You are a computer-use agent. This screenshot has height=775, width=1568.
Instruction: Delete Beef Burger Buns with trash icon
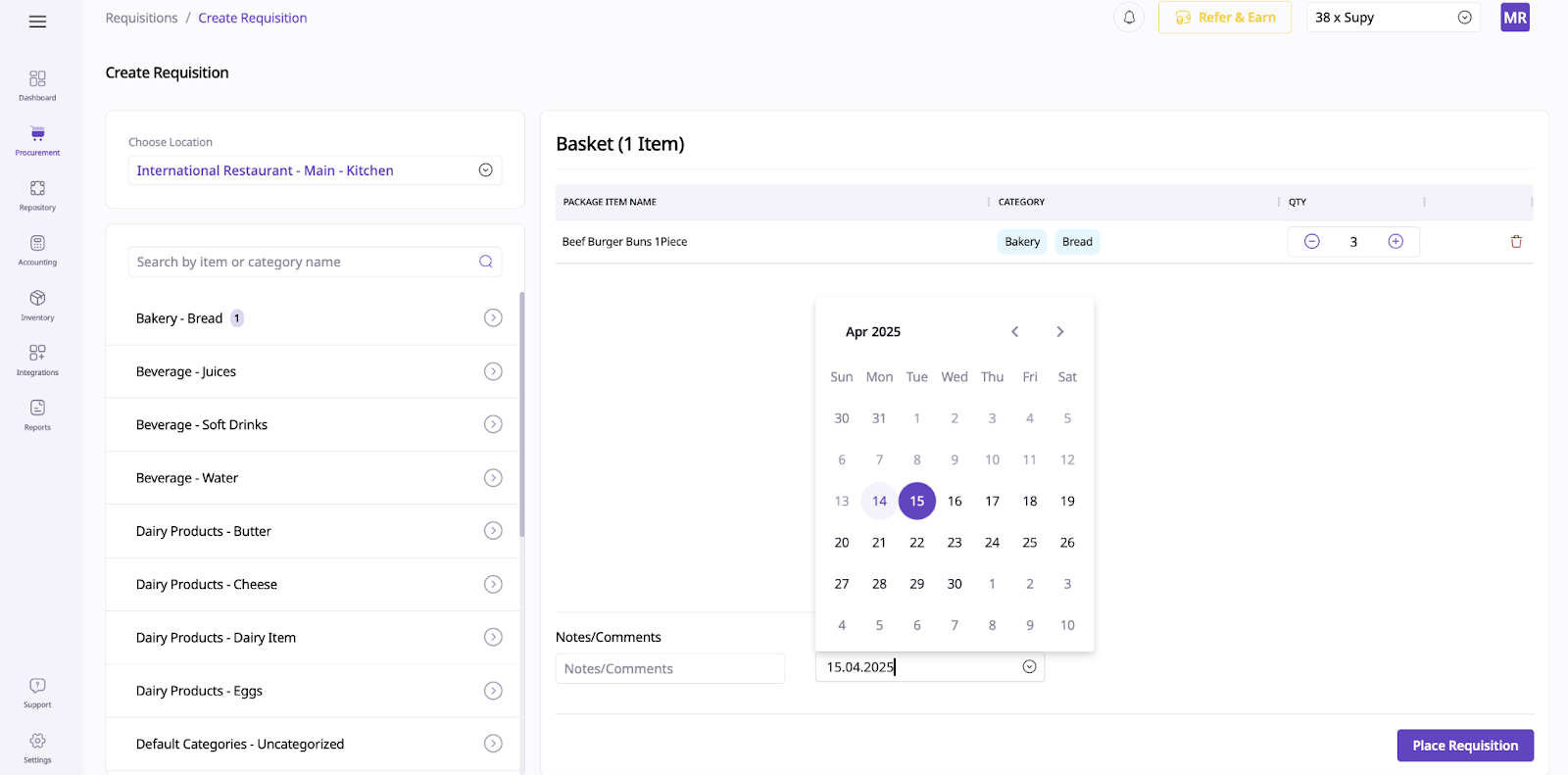click(1516, 242)
